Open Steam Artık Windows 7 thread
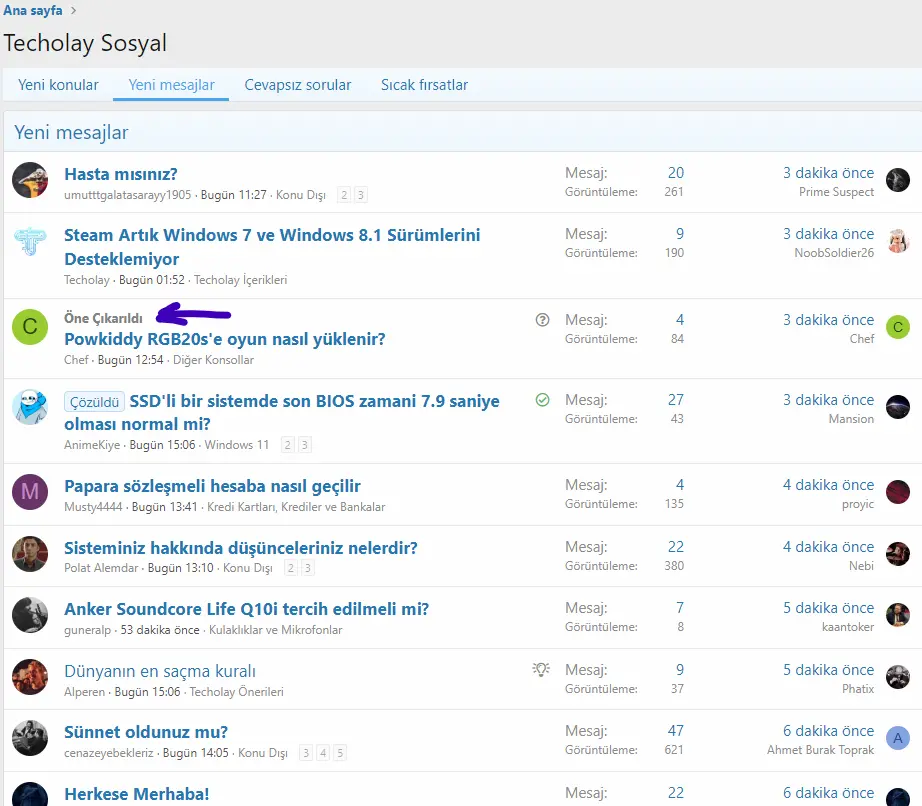922x806 pixels. click(x=272, y=247)
